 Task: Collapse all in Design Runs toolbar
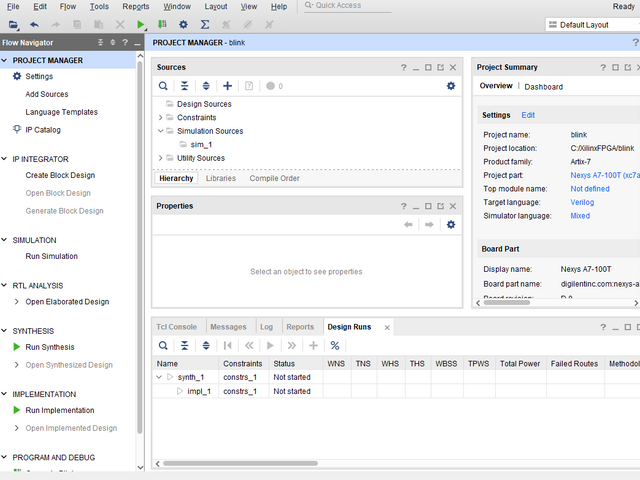coord(184,345)
